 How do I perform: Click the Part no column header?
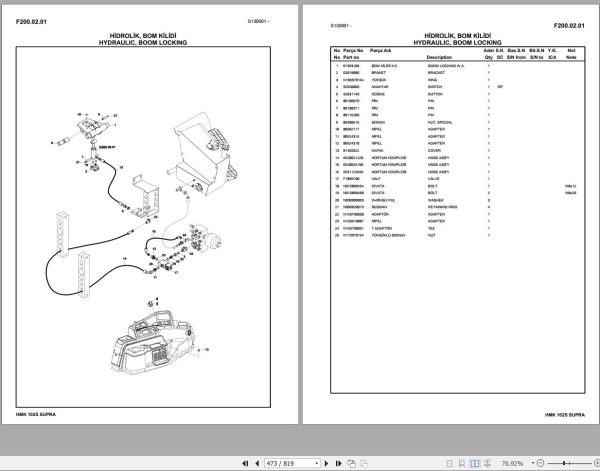coord(351,57)
